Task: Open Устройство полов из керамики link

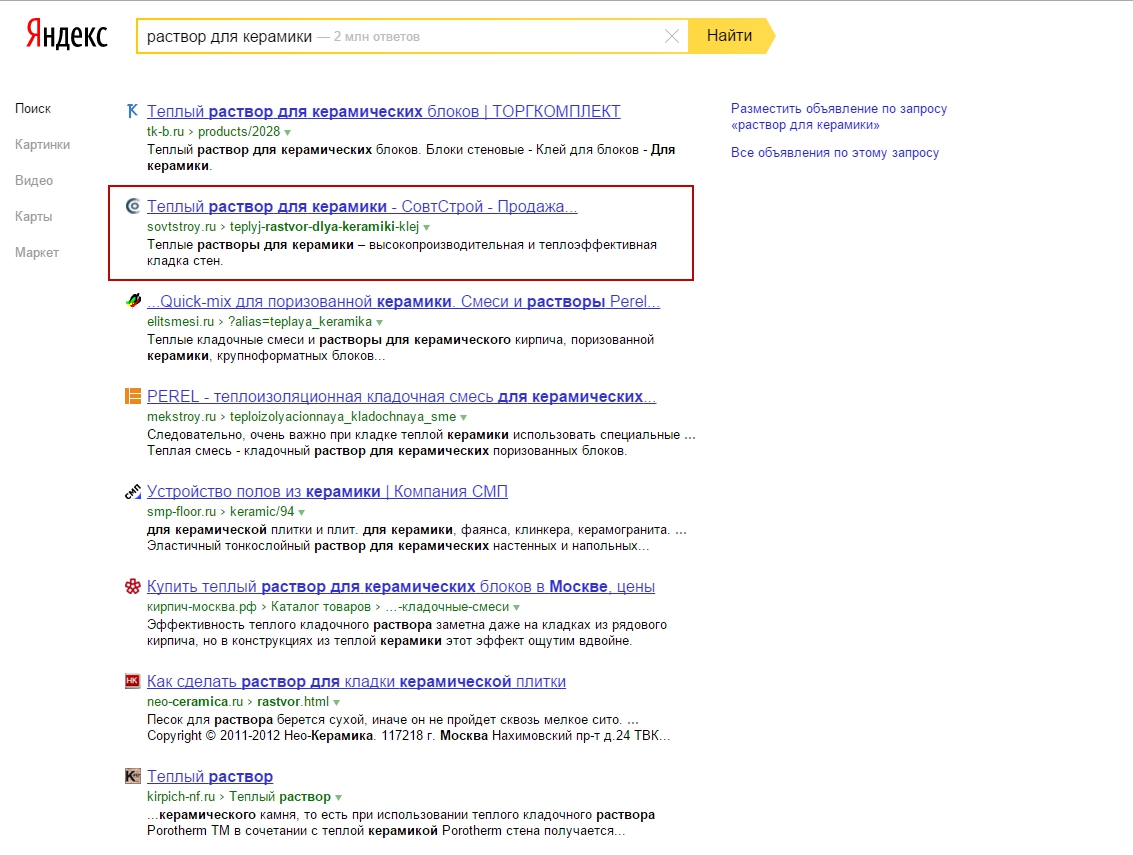Action: [x=327, y=491]
